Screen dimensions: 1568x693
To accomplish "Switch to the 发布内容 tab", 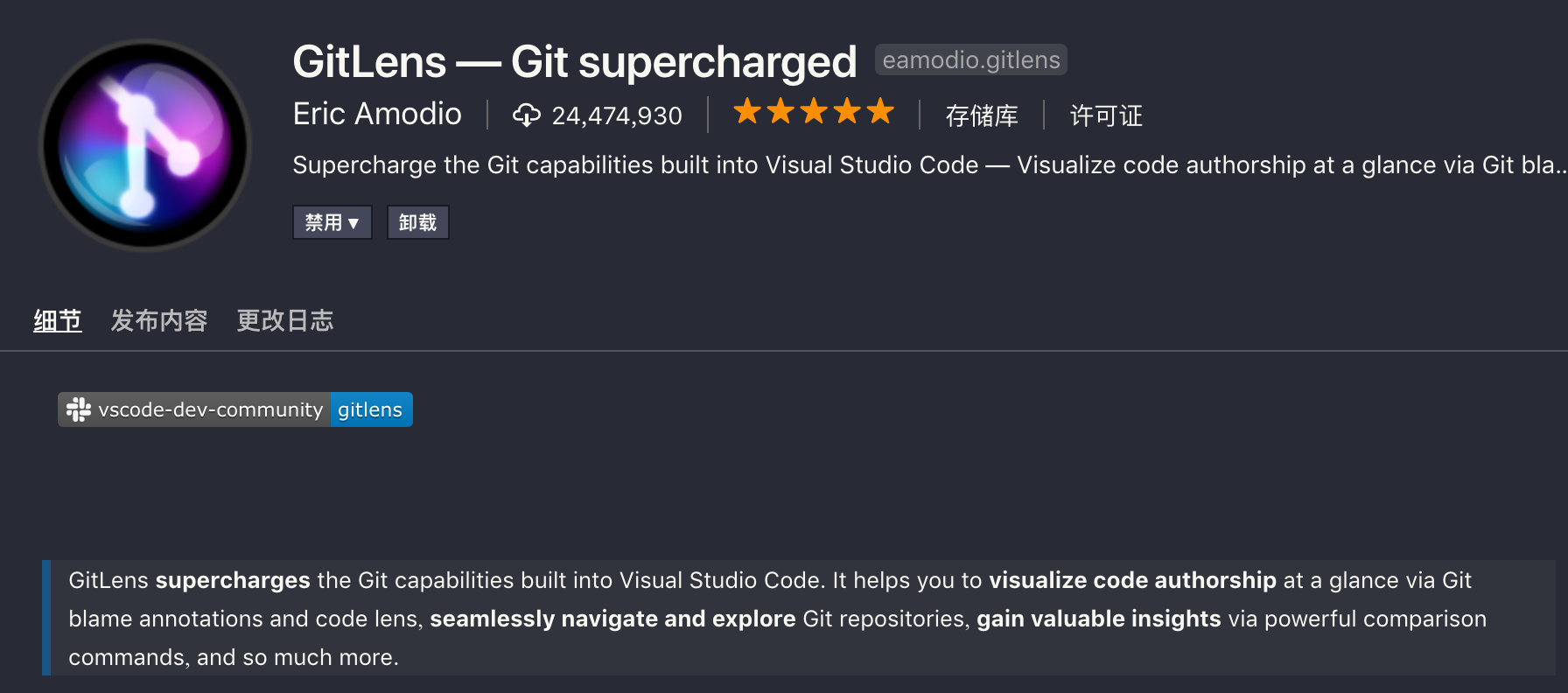I will tap(159, 320).
